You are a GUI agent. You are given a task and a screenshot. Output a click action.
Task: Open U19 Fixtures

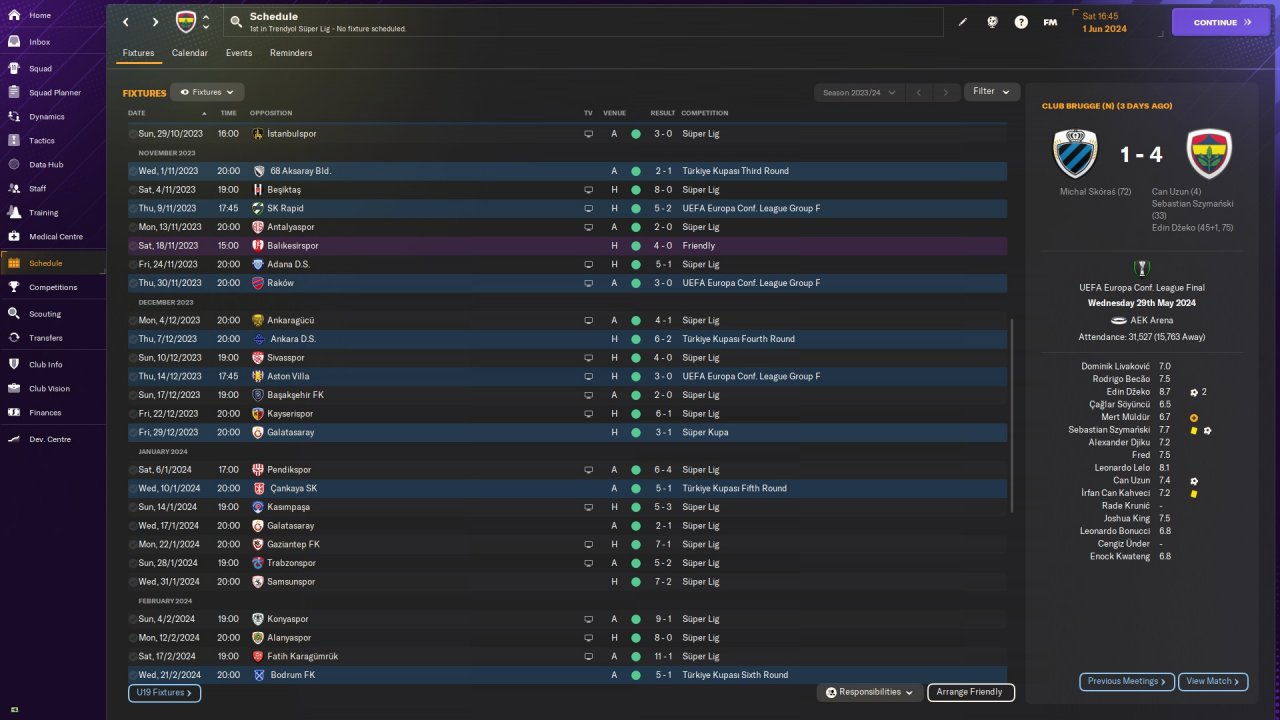click(164, 692)
